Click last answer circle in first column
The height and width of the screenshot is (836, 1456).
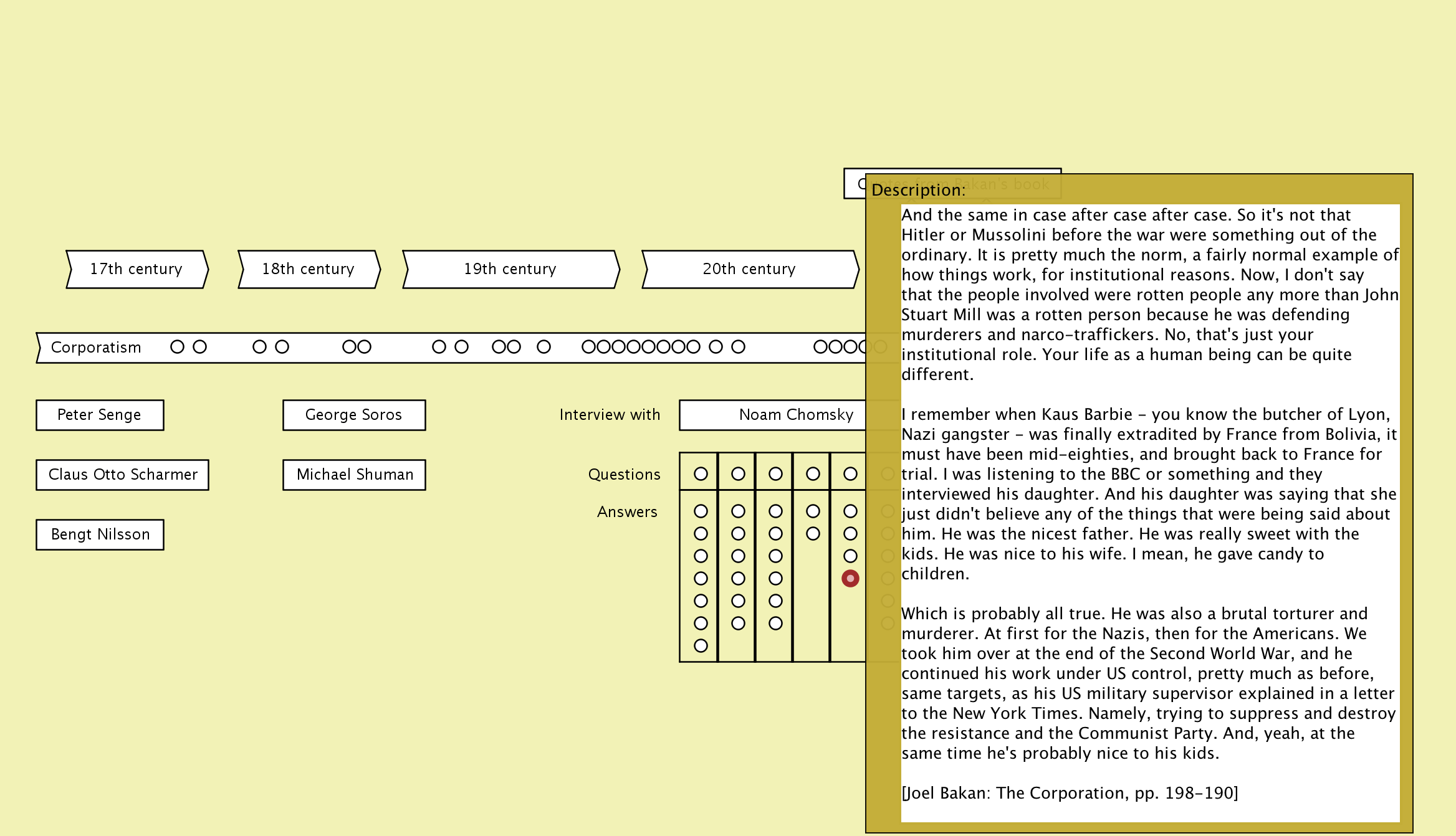click(x=701, y=646)
